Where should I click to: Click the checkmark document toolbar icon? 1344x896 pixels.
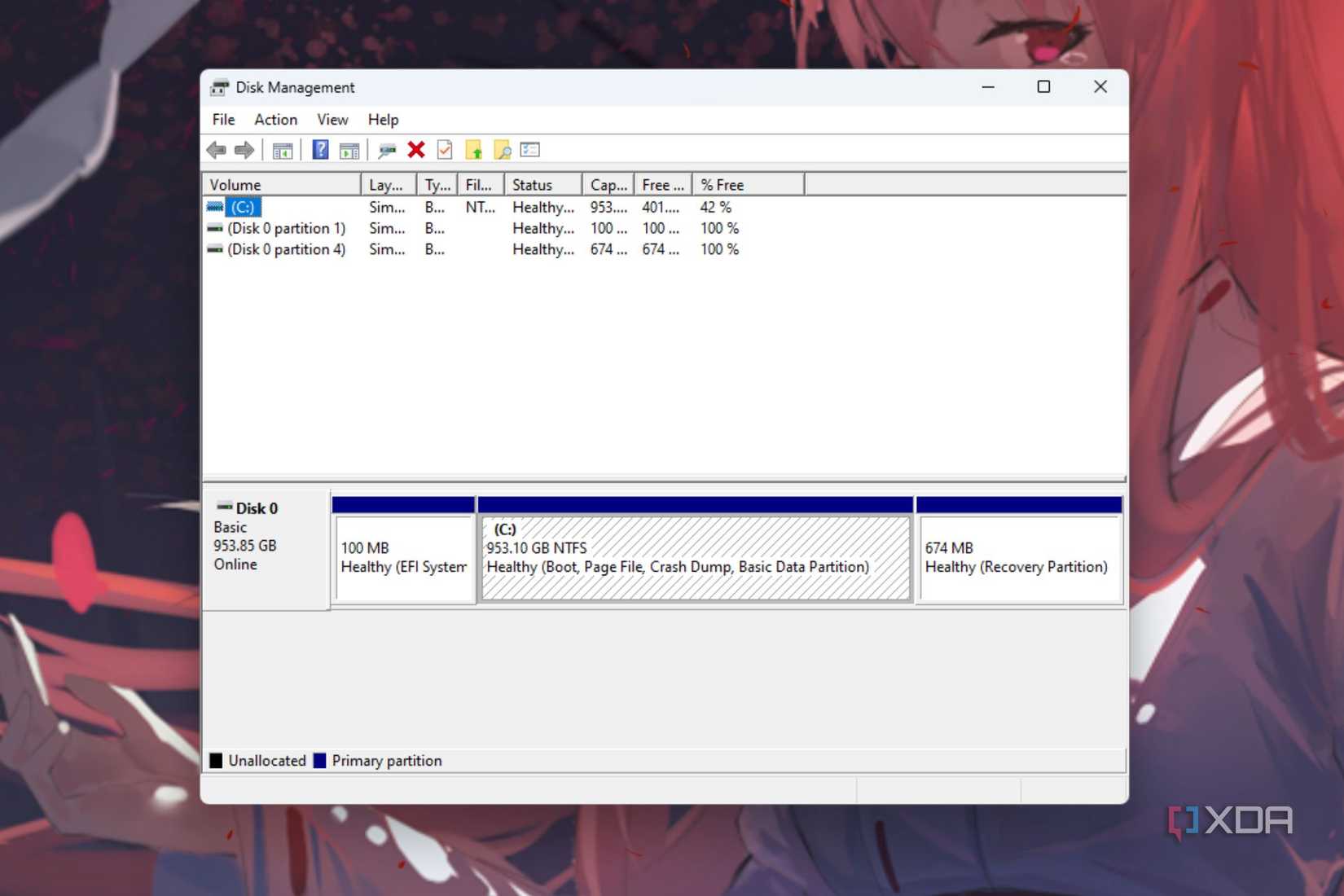click(445, 149)
